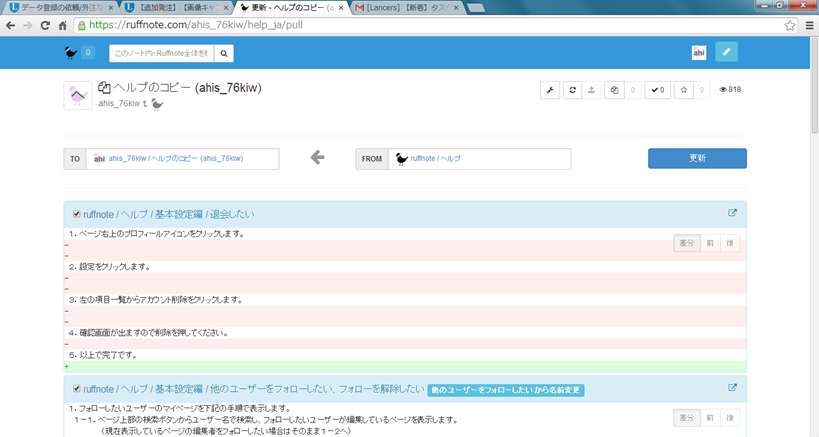
Task: Click the copy/fork note icon button
Action: point(614,90)
